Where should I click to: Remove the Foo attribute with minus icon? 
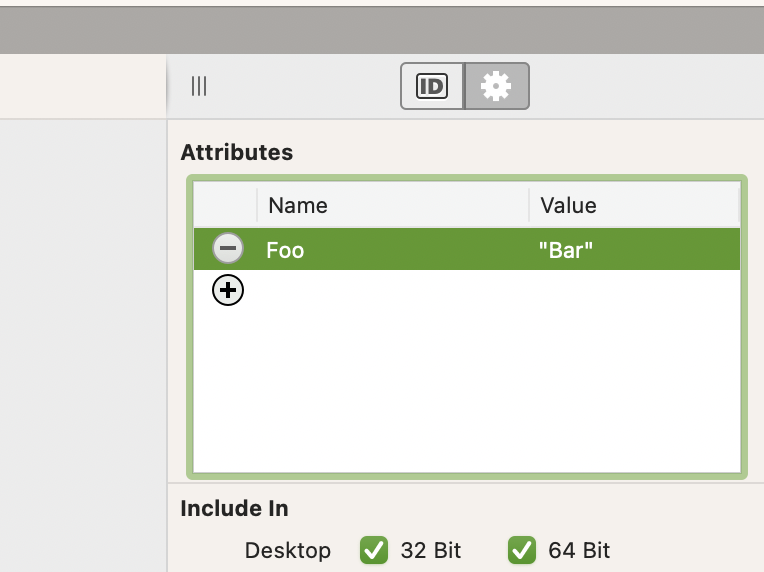228,248
